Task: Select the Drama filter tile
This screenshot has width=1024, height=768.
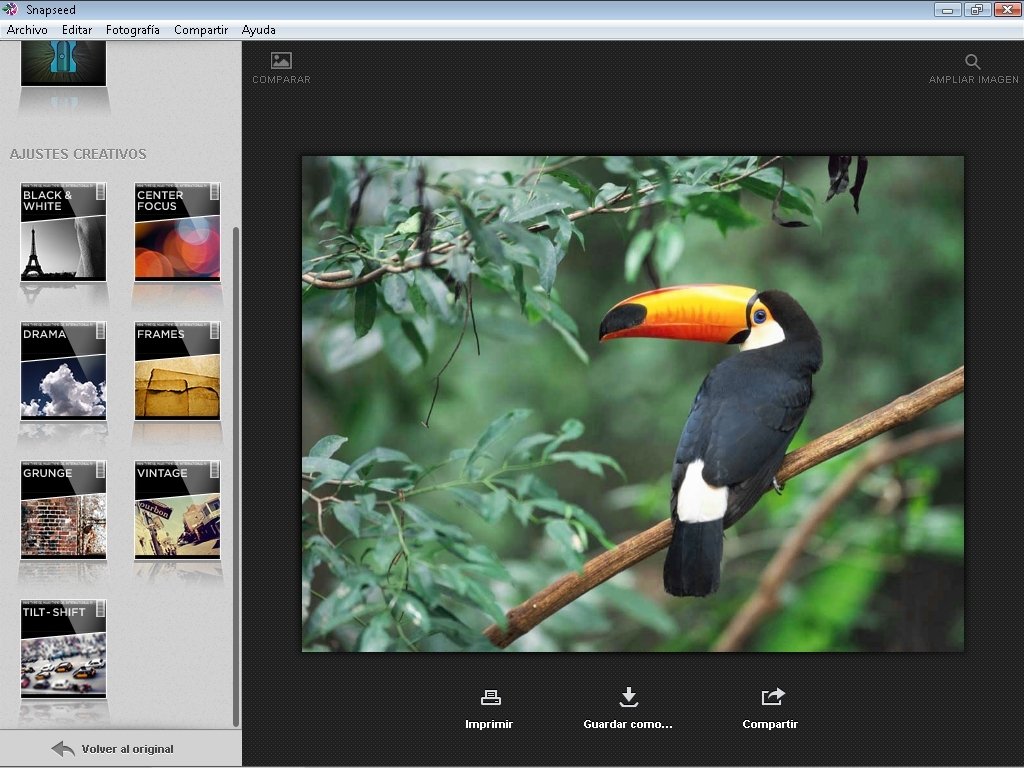Action: click(x=63, y=371)
